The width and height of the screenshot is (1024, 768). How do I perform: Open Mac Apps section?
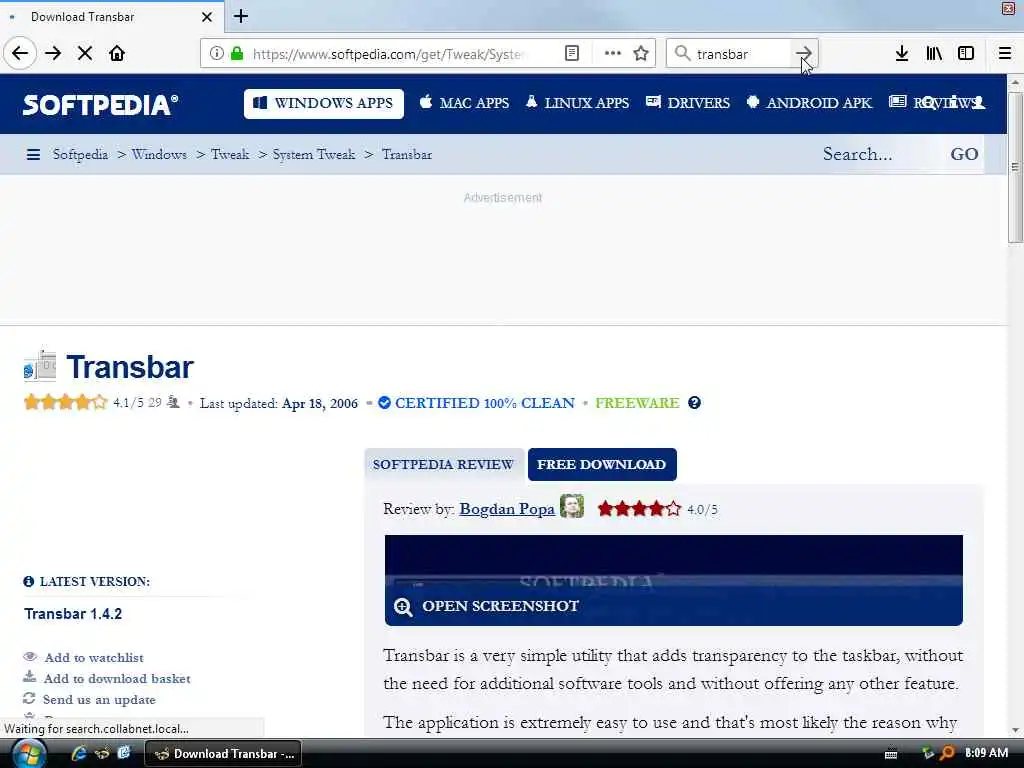(464, 103)
